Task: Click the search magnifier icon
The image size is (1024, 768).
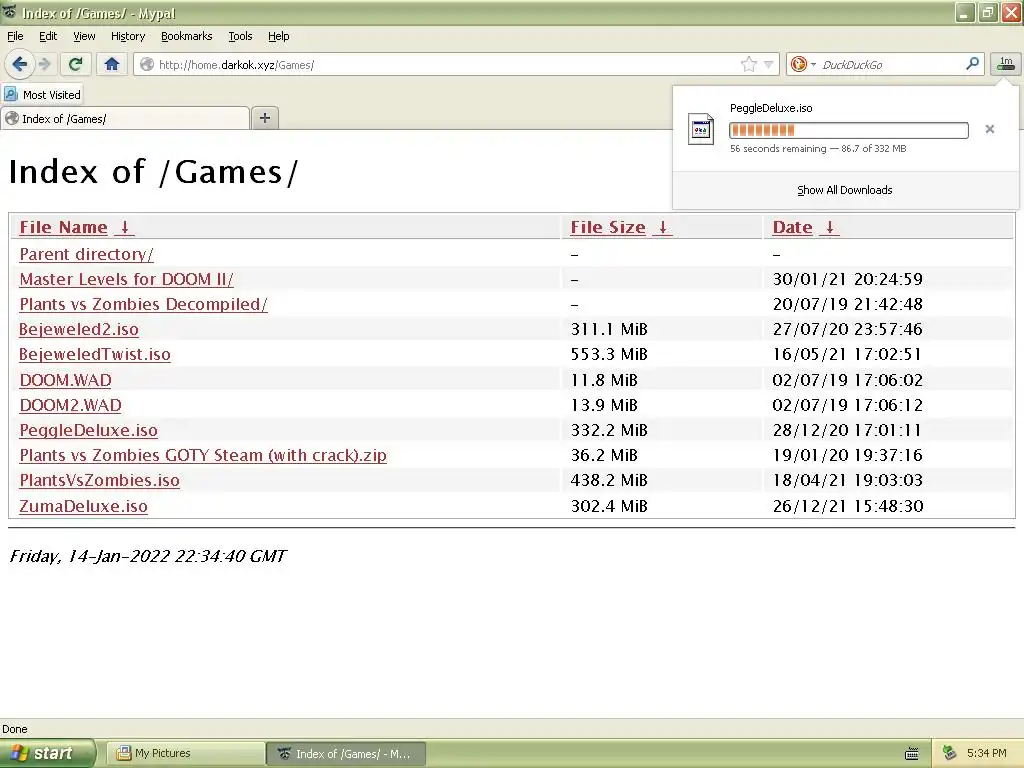Action: pos(972,63)
